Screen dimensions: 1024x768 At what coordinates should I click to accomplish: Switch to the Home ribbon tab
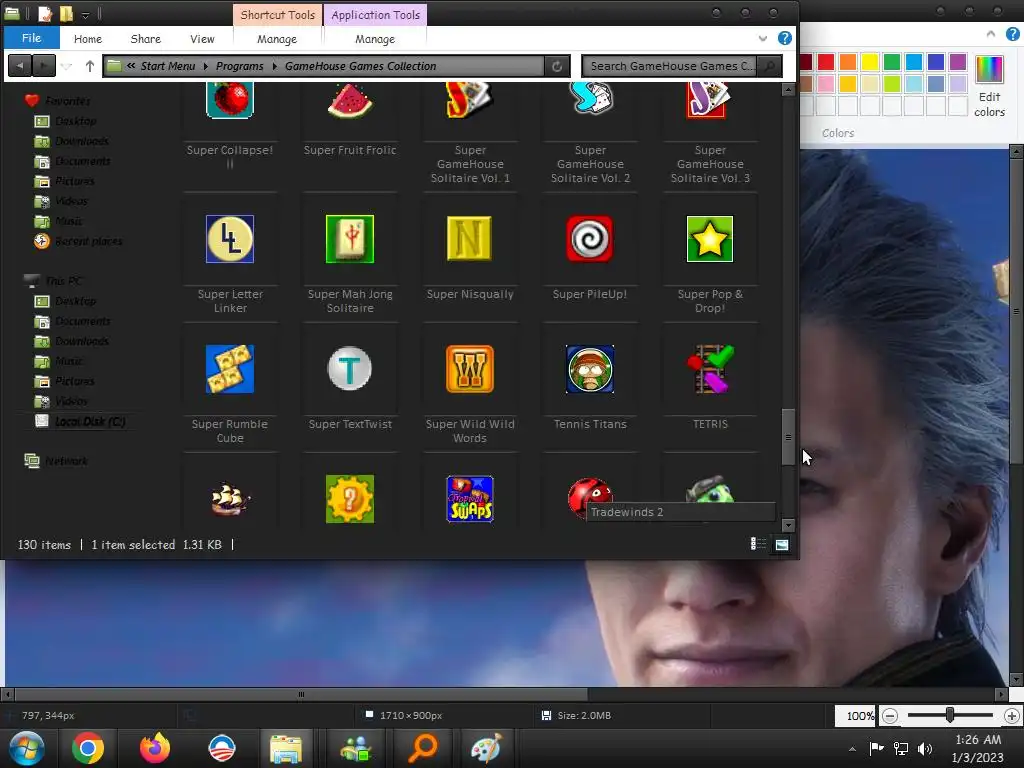(88, 39)
